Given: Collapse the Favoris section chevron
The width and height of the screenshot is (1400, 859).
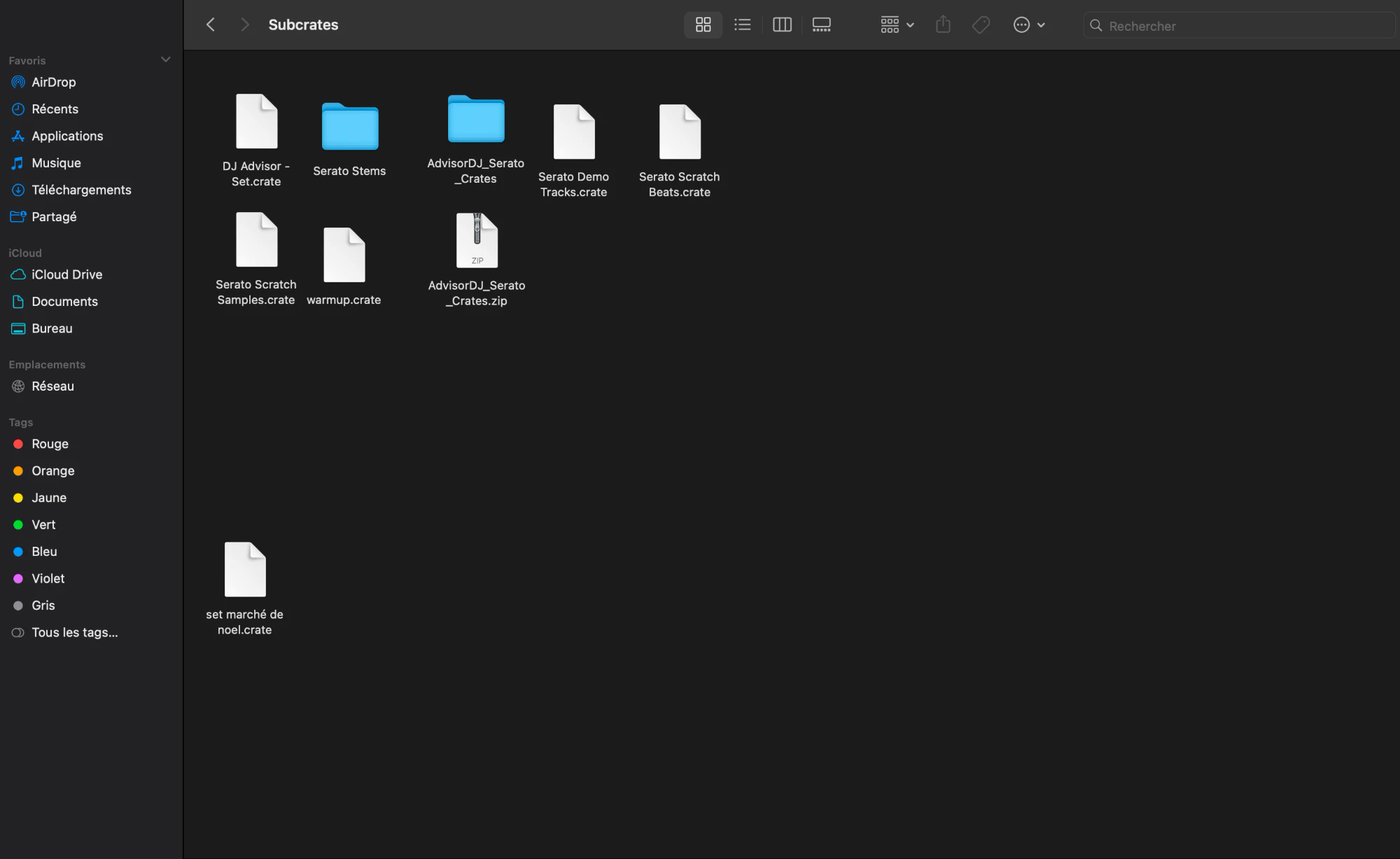Looking at the screenshot, I should pos(166,60).
